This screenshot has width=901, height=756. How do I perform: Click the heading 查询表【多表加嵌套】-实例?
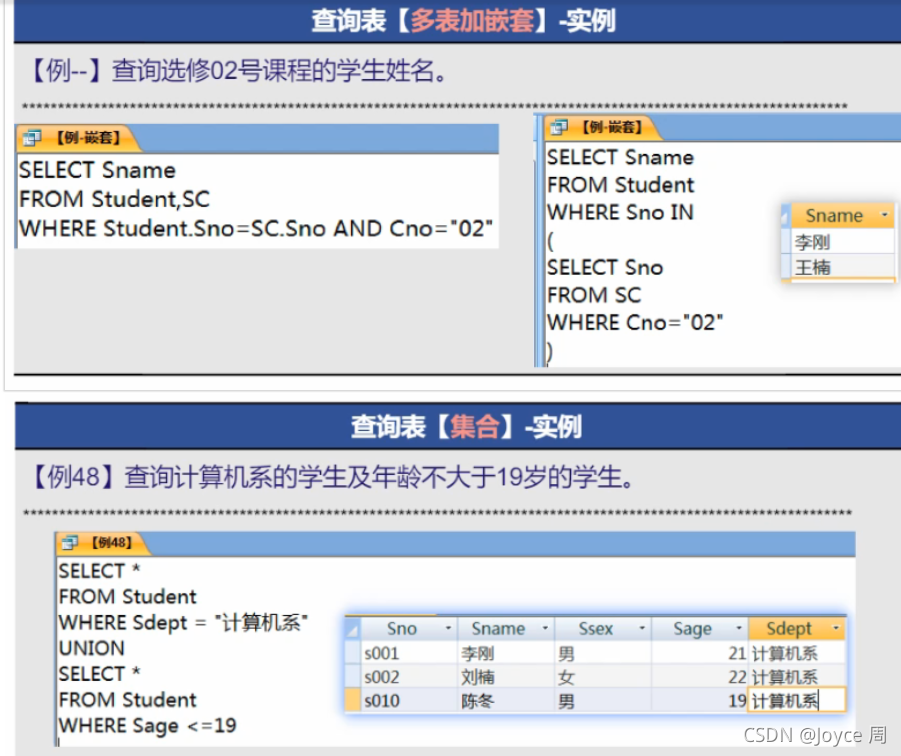463,21
